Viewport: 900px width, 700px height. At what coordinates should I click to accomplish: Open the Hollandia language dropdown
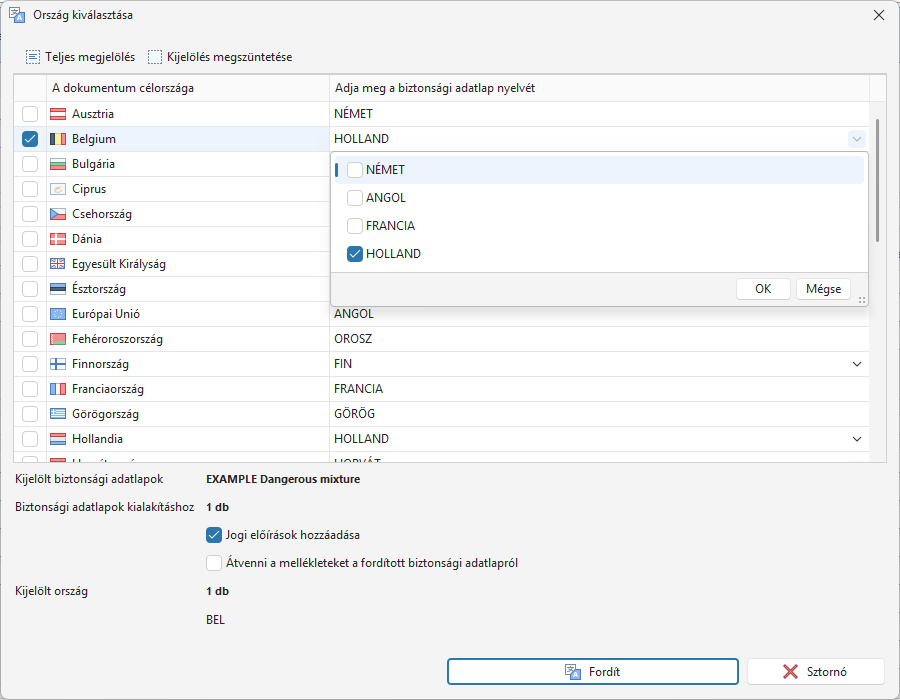856,439
